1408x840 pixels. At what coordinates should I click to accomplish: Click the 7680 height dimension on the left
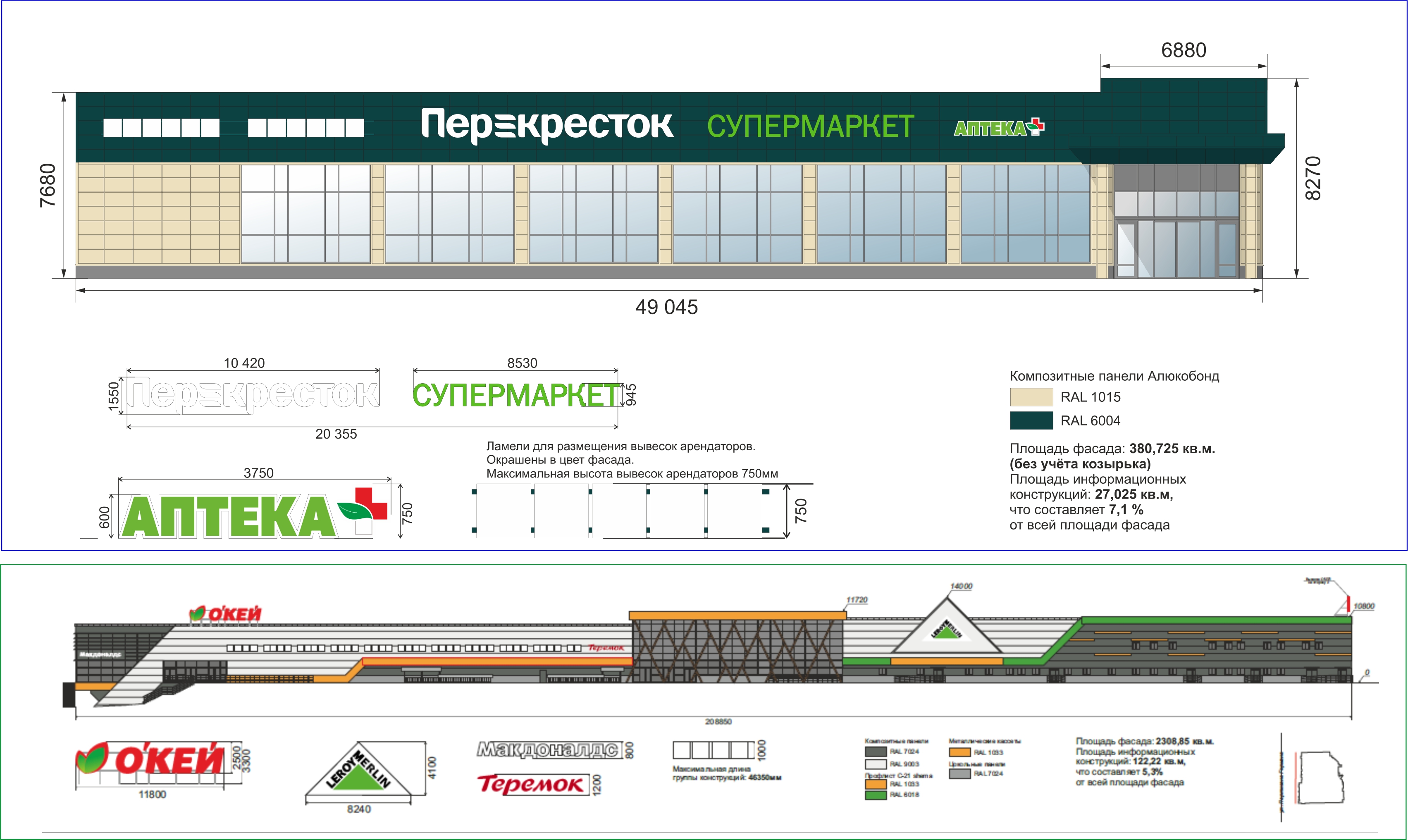point(49,185)
